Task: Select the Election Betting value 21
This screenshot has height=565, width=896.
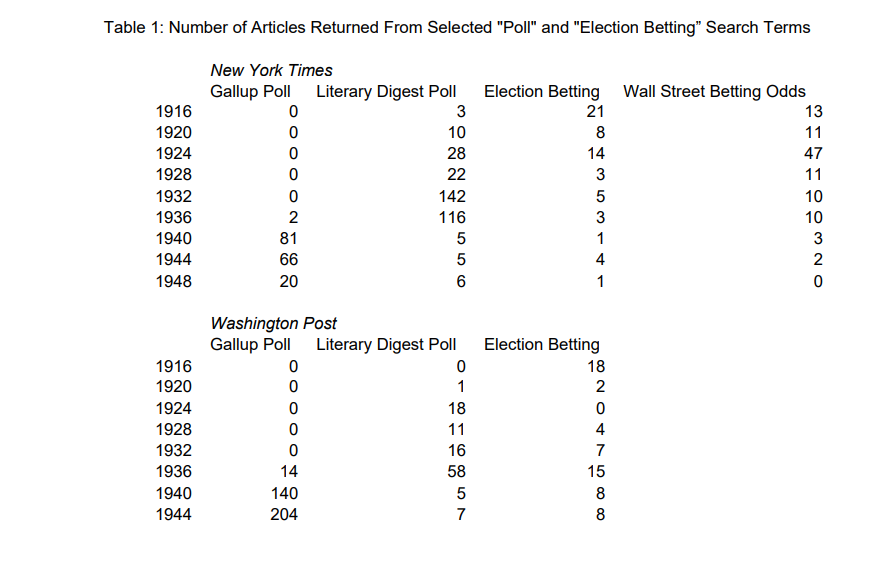Action: coord(595,112)
